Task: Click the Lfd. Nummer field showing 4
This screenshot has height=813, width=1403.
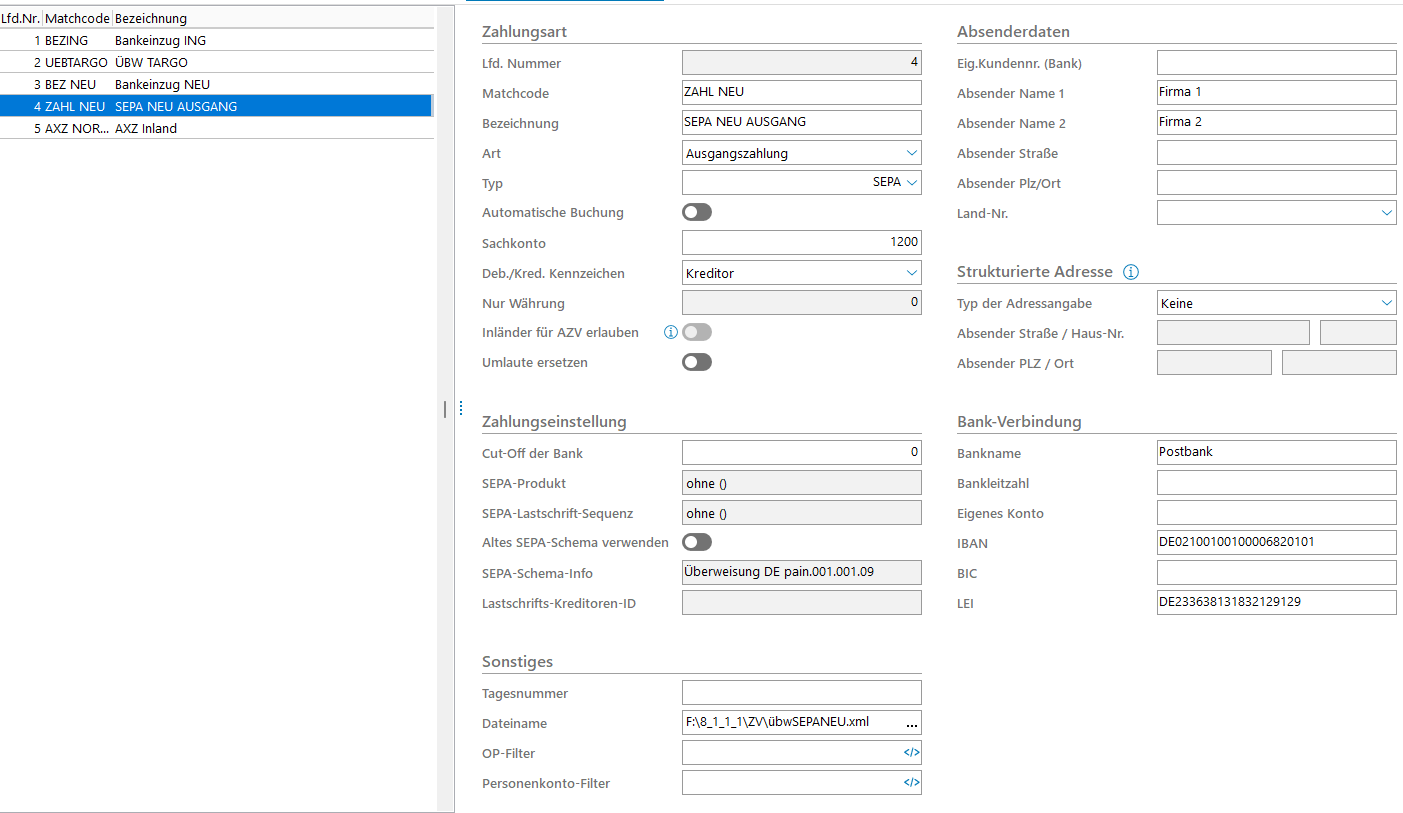Action: [801, 62]
